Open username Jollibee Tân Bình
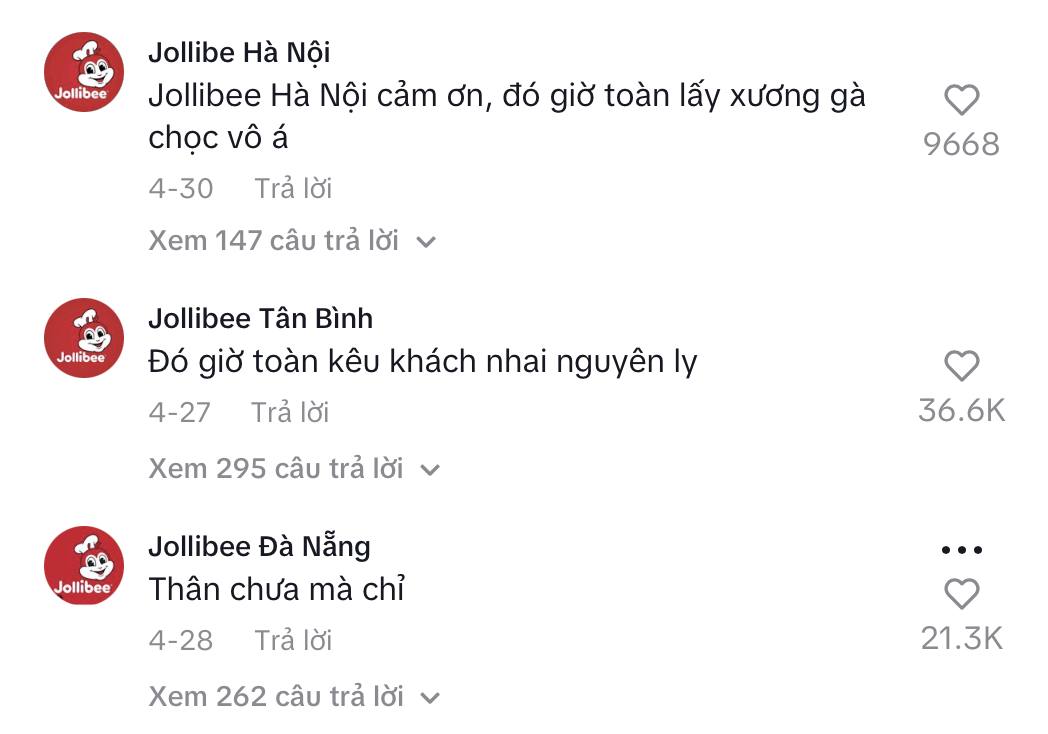 click(261, 318)
